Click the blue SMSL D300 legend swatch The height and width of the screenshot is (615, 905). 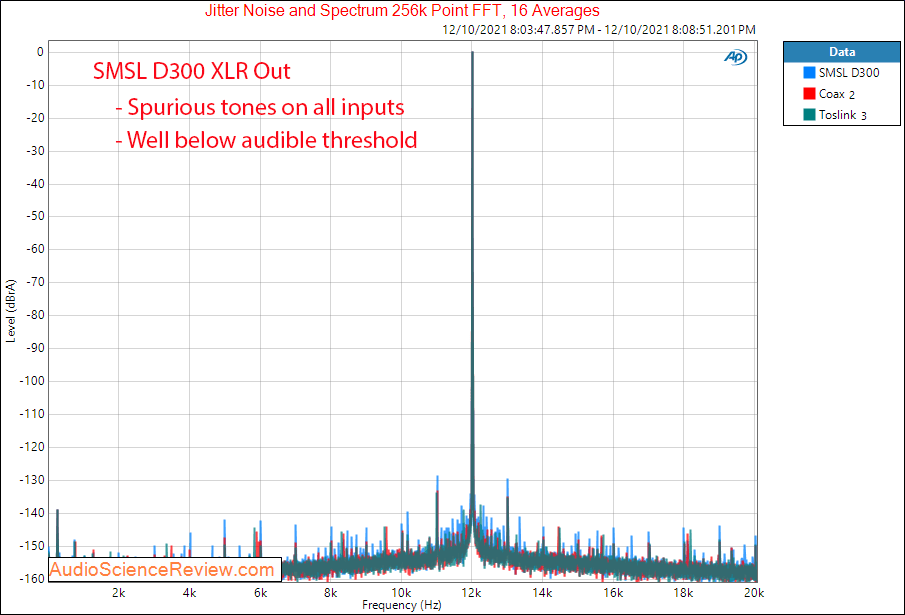pyautogui.click(x=809, y=73)
